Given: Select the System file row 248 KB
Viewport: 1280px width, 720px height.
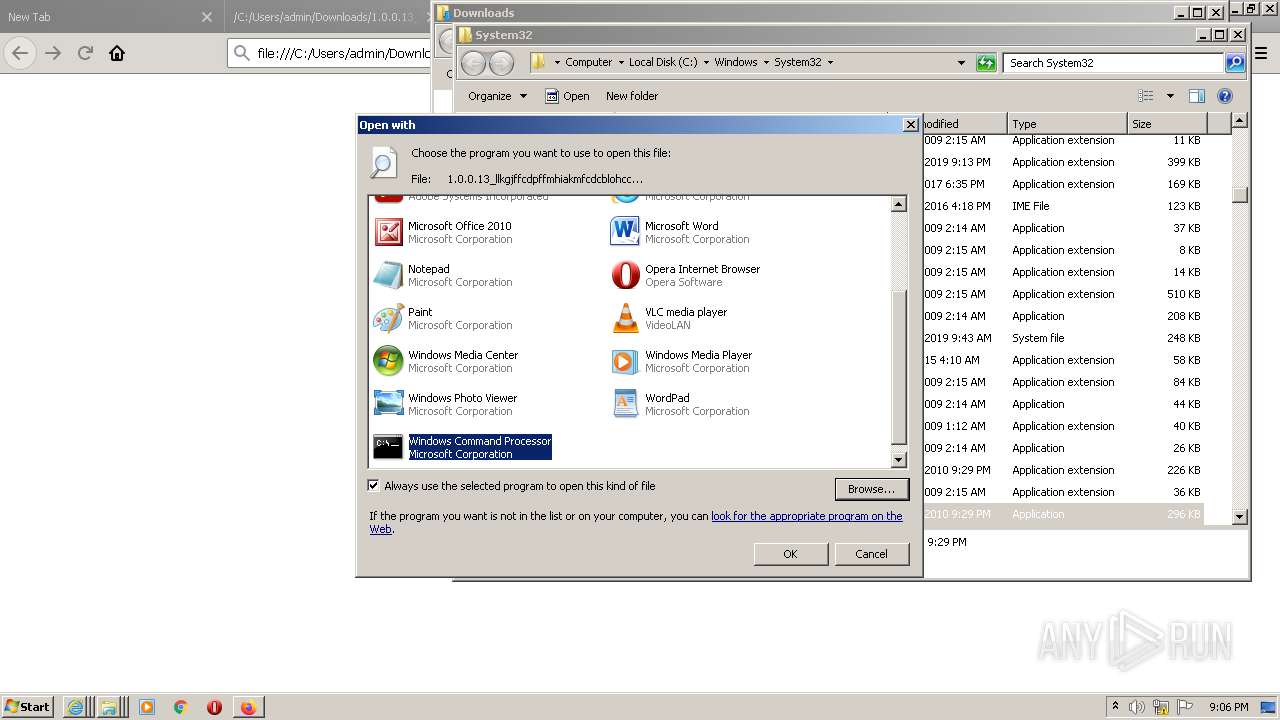Looking at the screenshot, I should pyautogui.click(x=1063, y=338).
